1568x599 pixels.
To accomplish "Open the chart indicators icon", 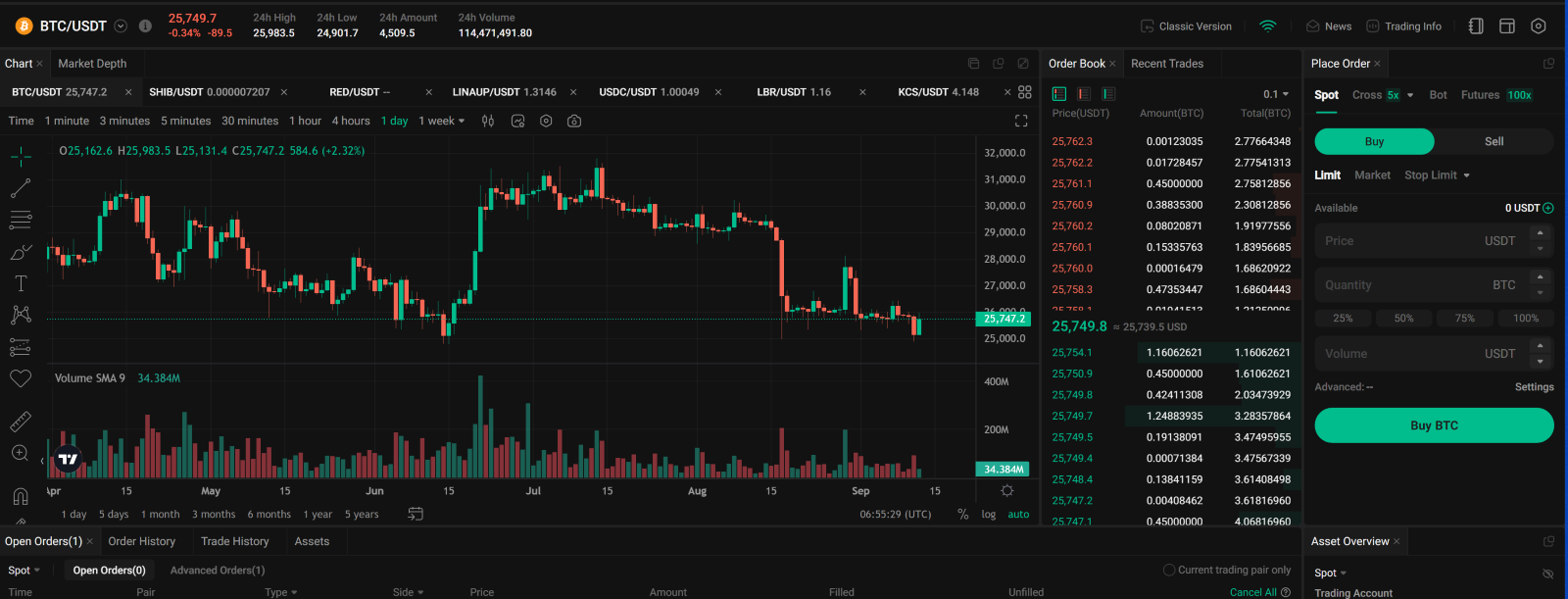I will click(x=517, y=121).
